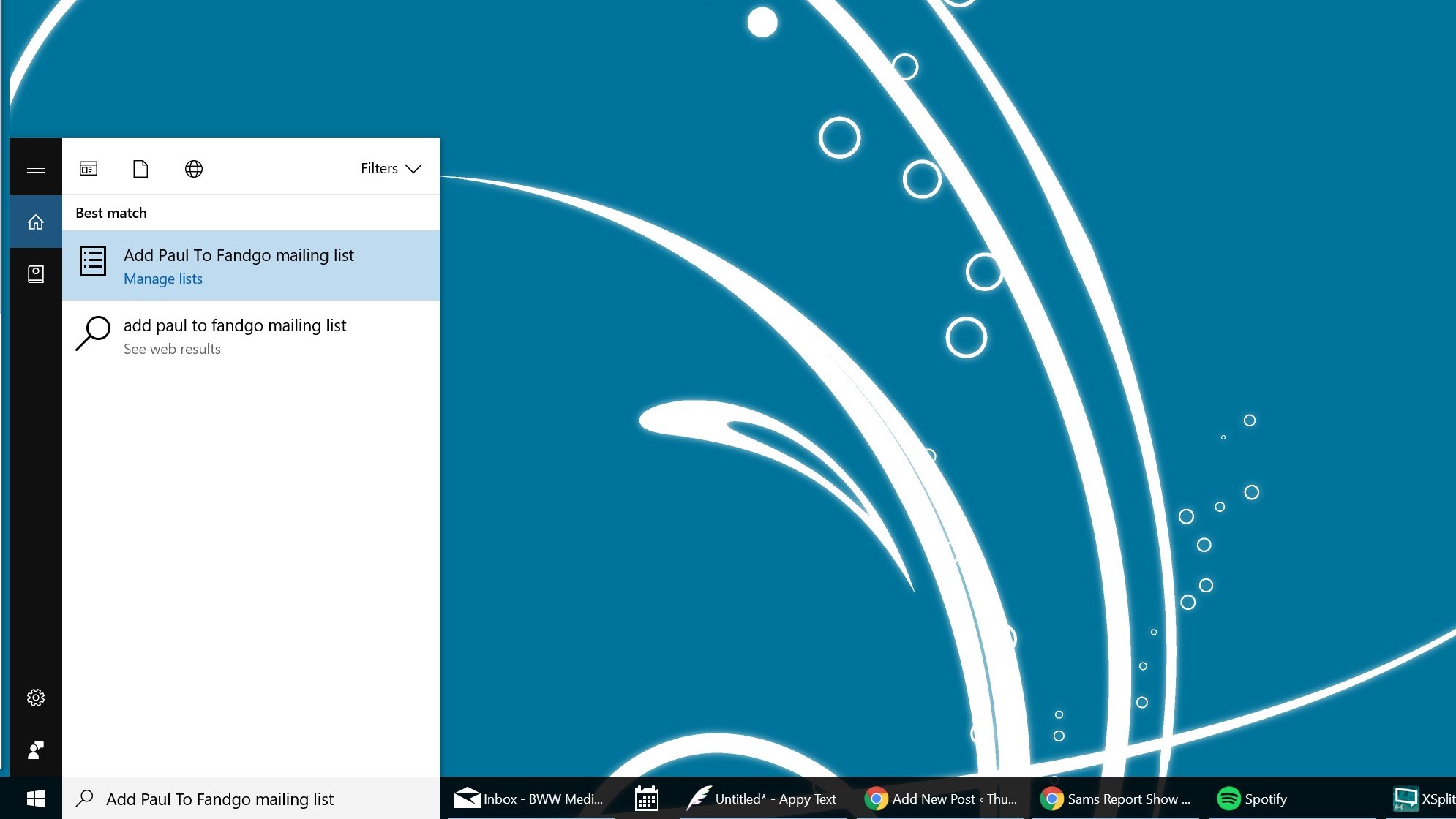Open web results for add paul to fandgo

click(234, 335)
